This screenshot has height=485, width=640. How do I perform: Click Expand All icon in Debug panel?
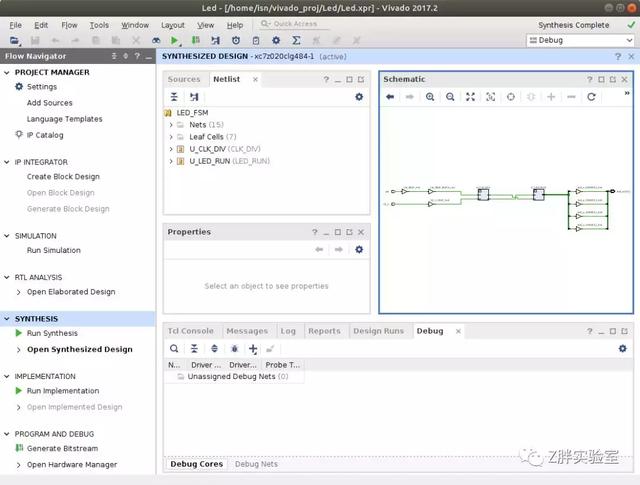[214, 349]
